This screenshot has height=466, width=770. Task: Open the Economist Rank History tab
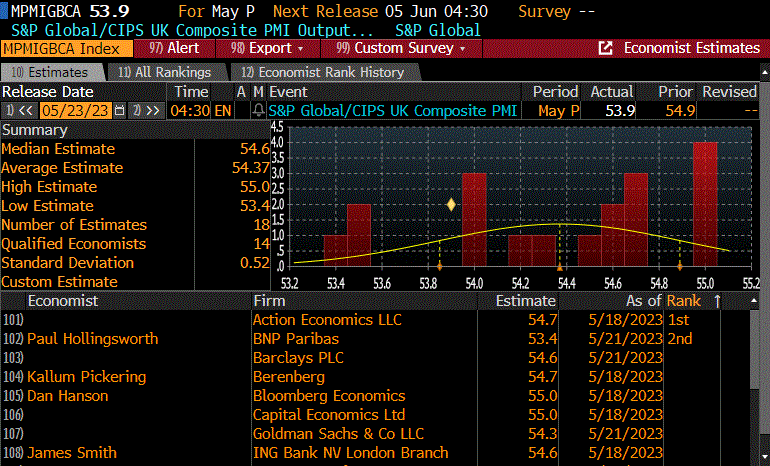point(323,72)
